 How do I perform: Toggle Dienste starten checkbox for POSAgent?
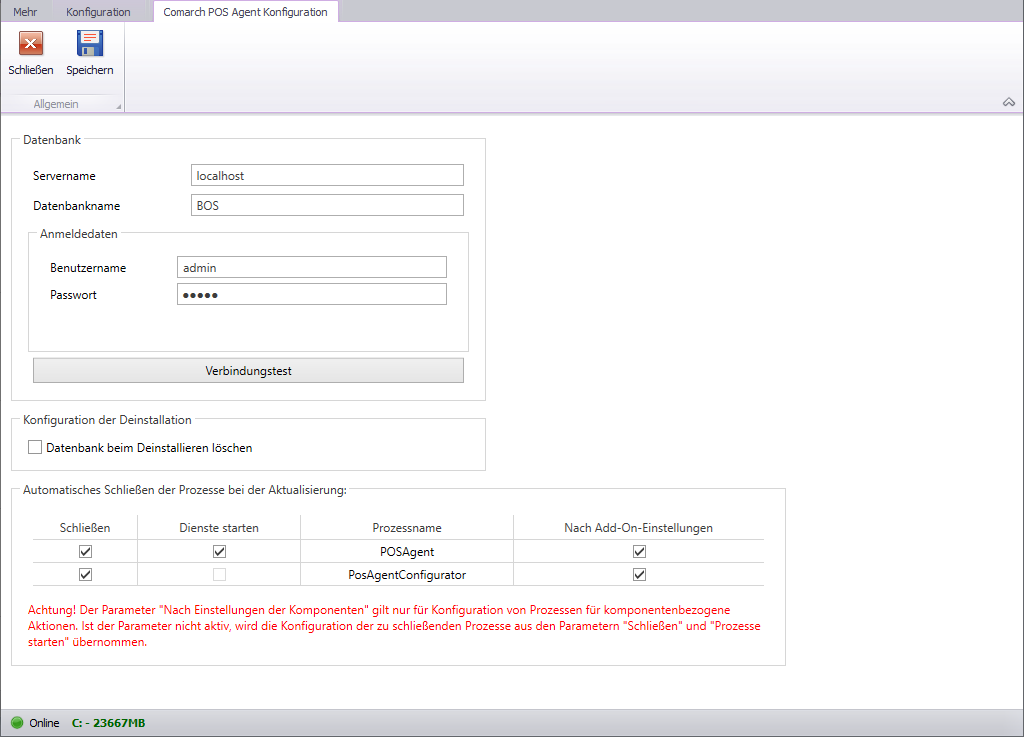[219, 552]
